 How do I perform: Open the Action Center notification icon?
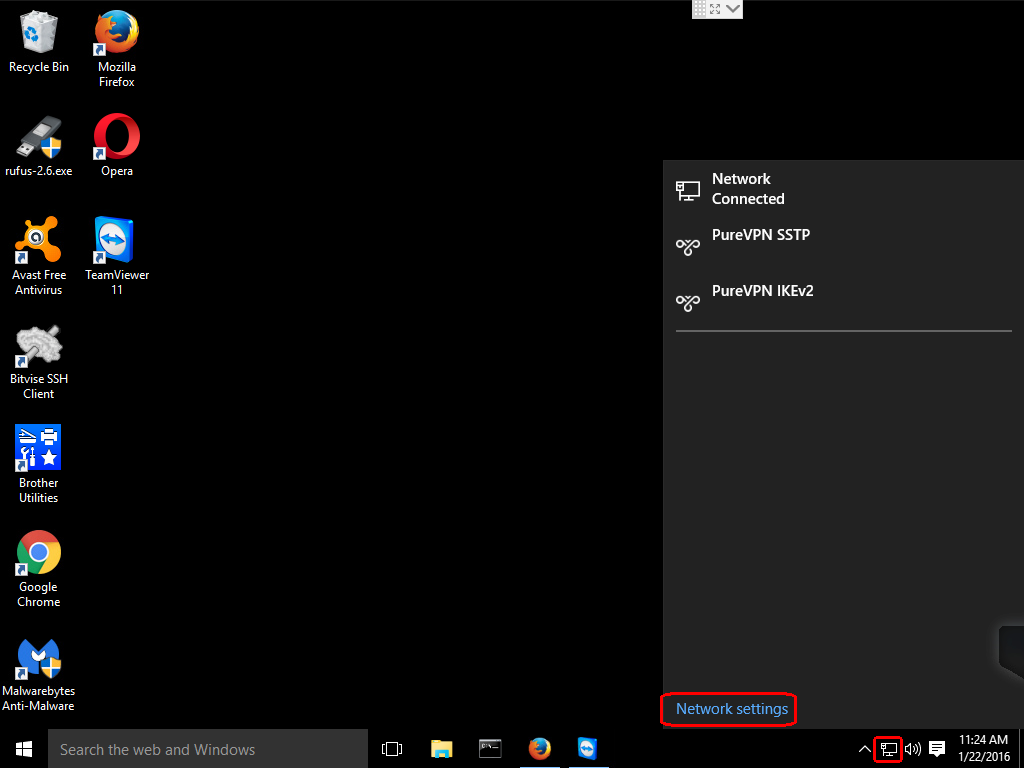pyautogui.click(x=937, y=749)
